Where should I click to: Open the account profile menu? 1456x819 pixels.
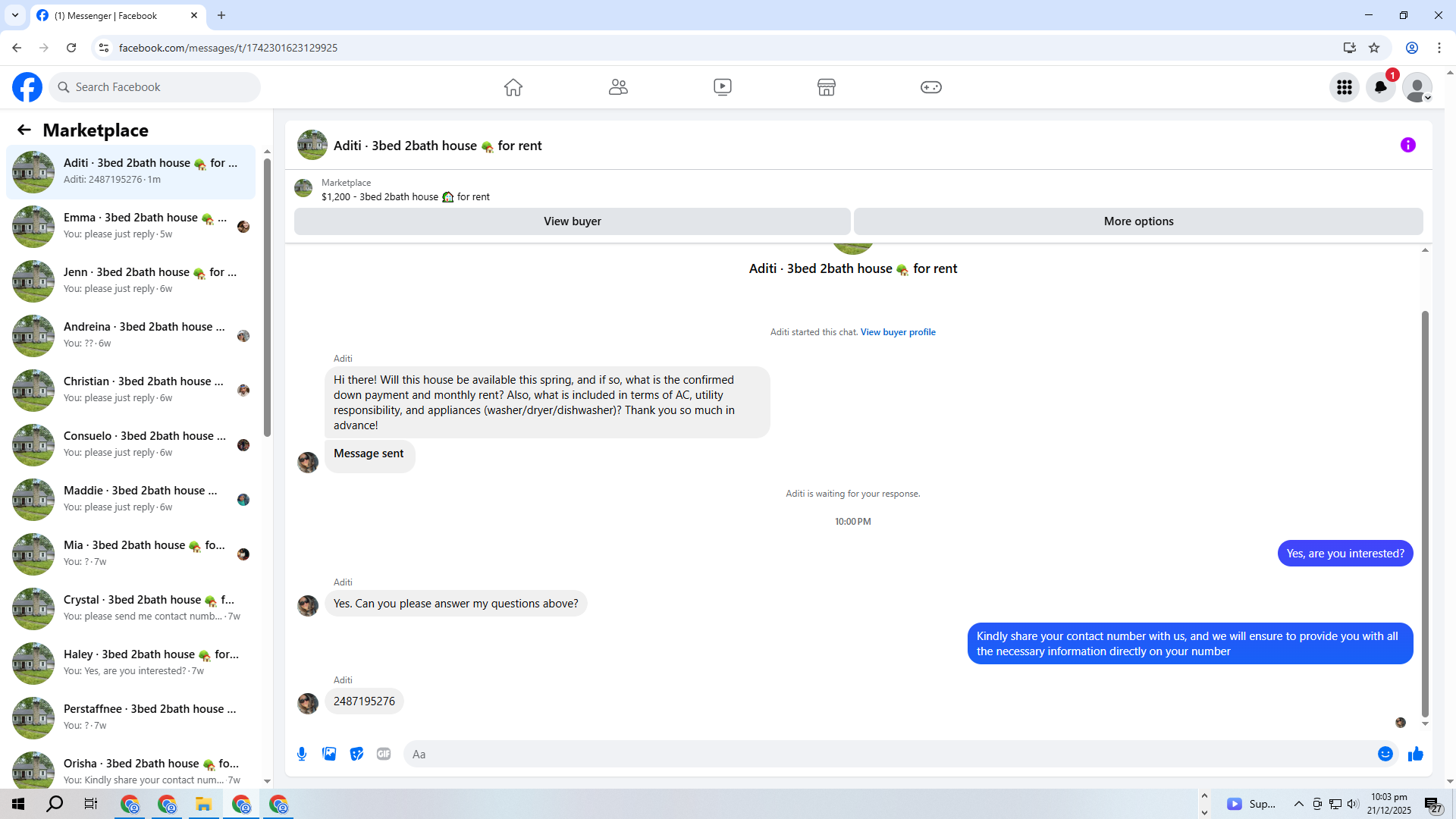tap(1417, 87)
